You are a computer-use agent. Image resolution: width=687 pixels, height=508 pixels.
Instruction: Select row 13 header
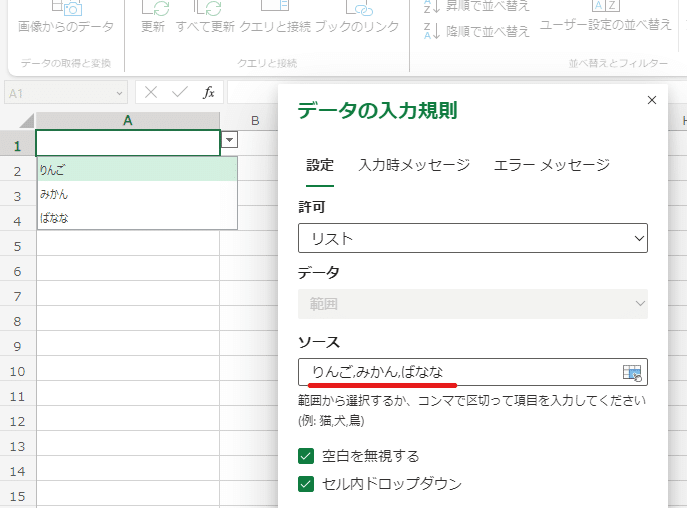click(17, 446)
